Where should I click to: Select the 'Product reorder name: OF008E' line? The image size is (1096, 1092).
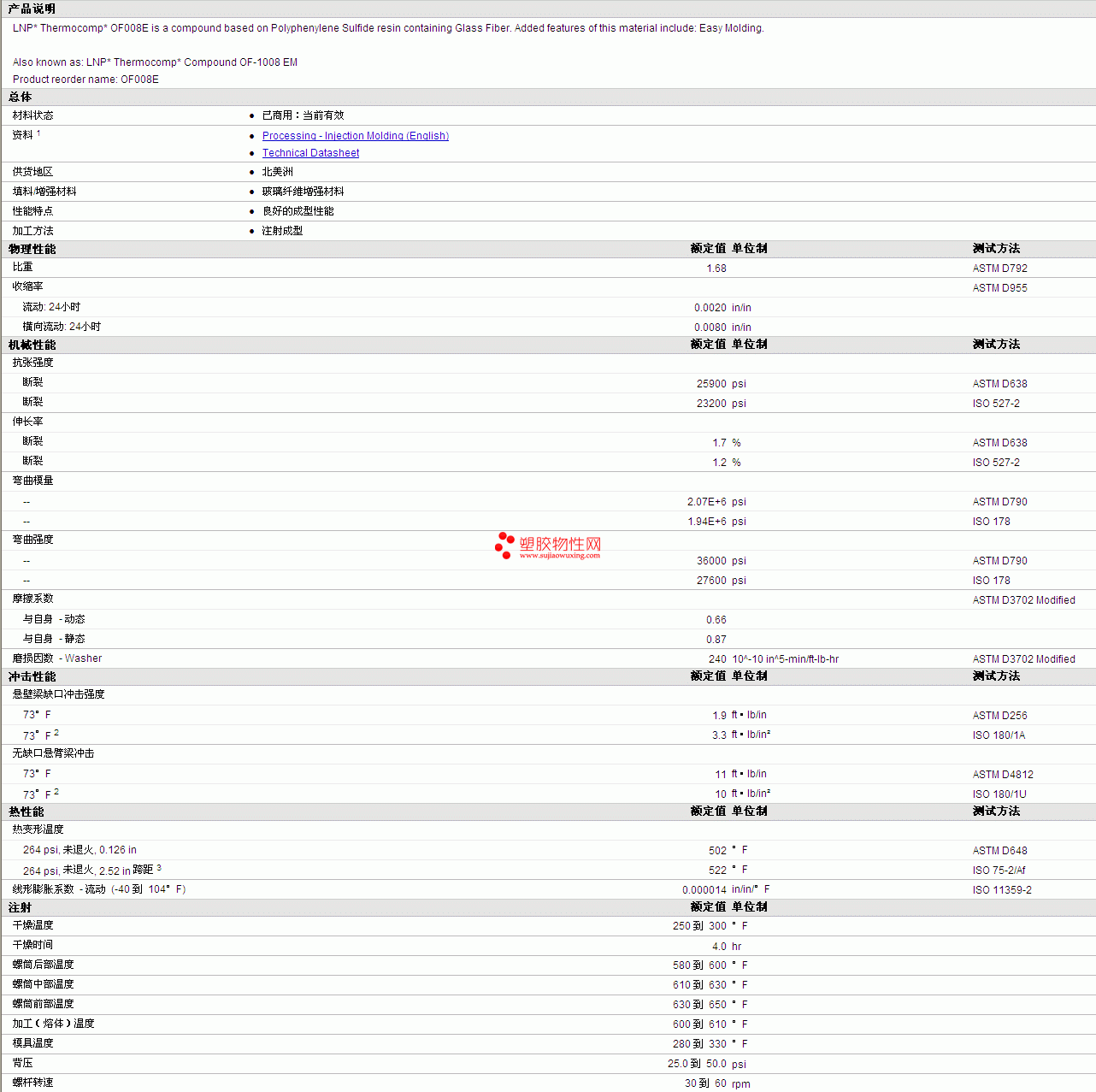[85, 80]
